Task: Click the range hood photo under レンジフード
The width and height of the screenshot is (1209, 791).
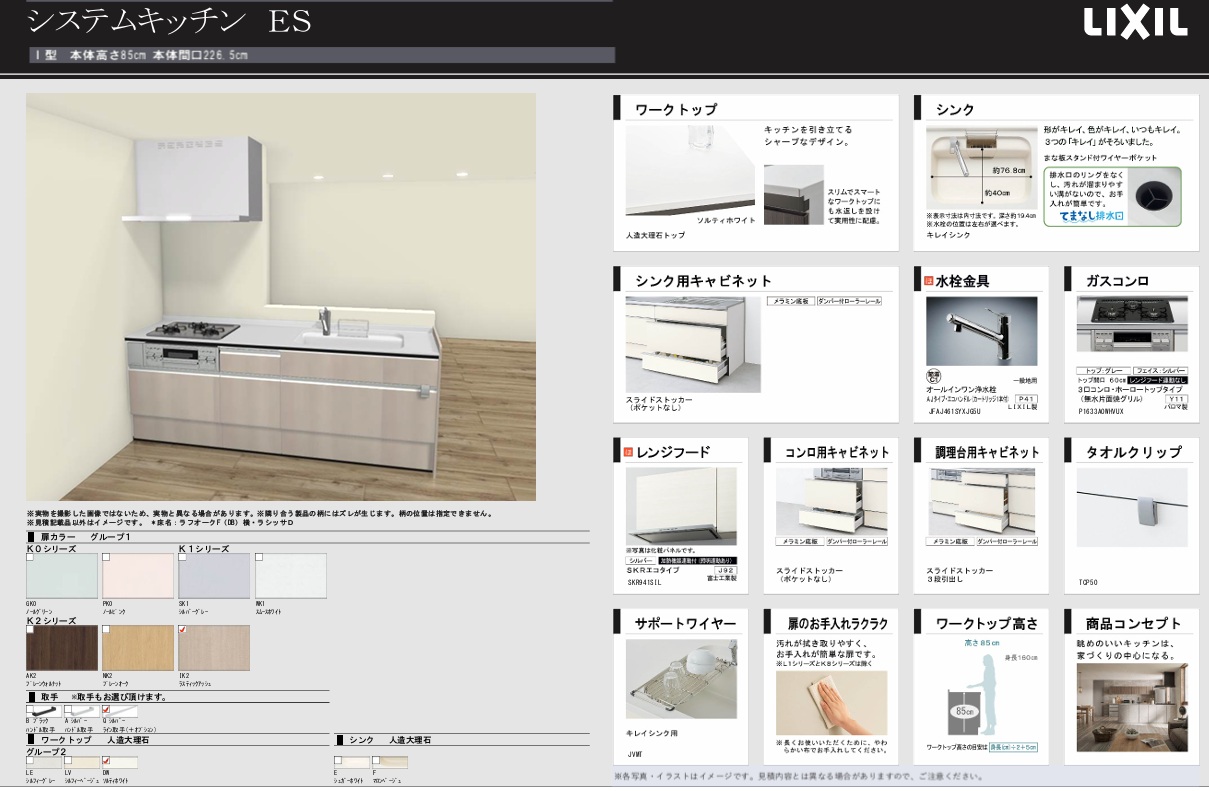Action: (x=681, y=505)
